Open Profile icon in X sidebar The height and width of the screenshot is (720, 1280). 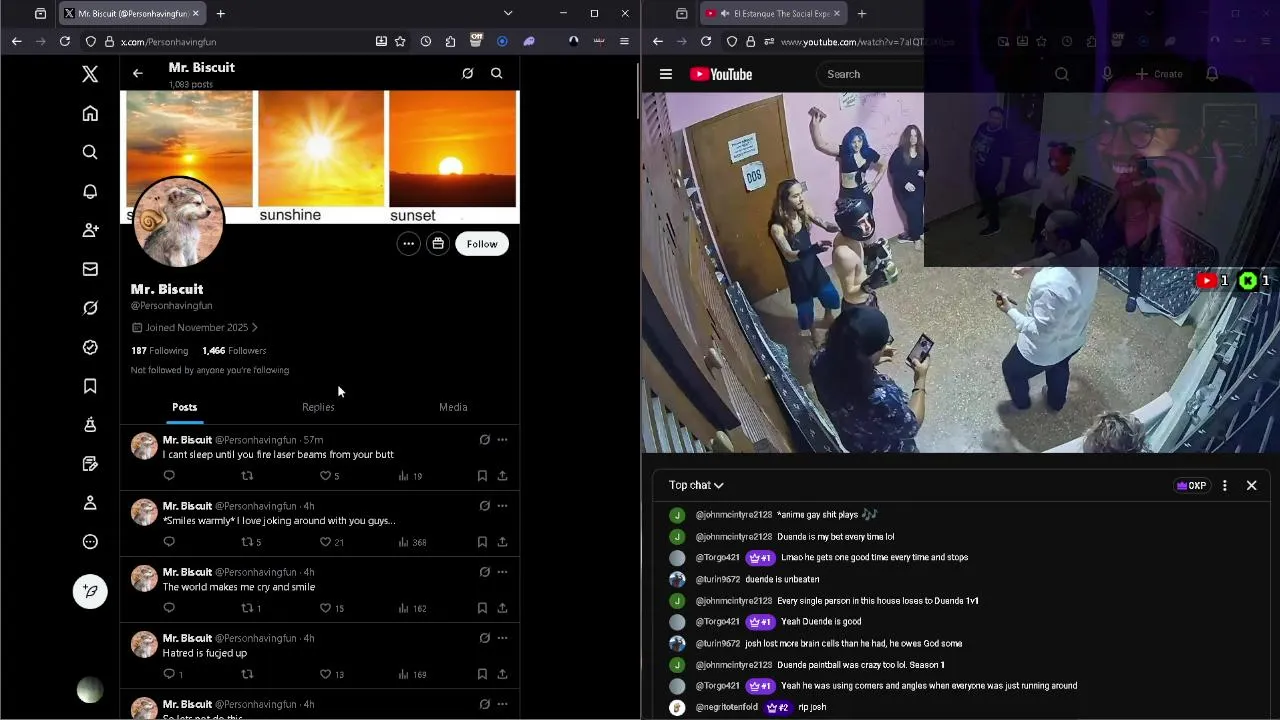pos(90,503)
